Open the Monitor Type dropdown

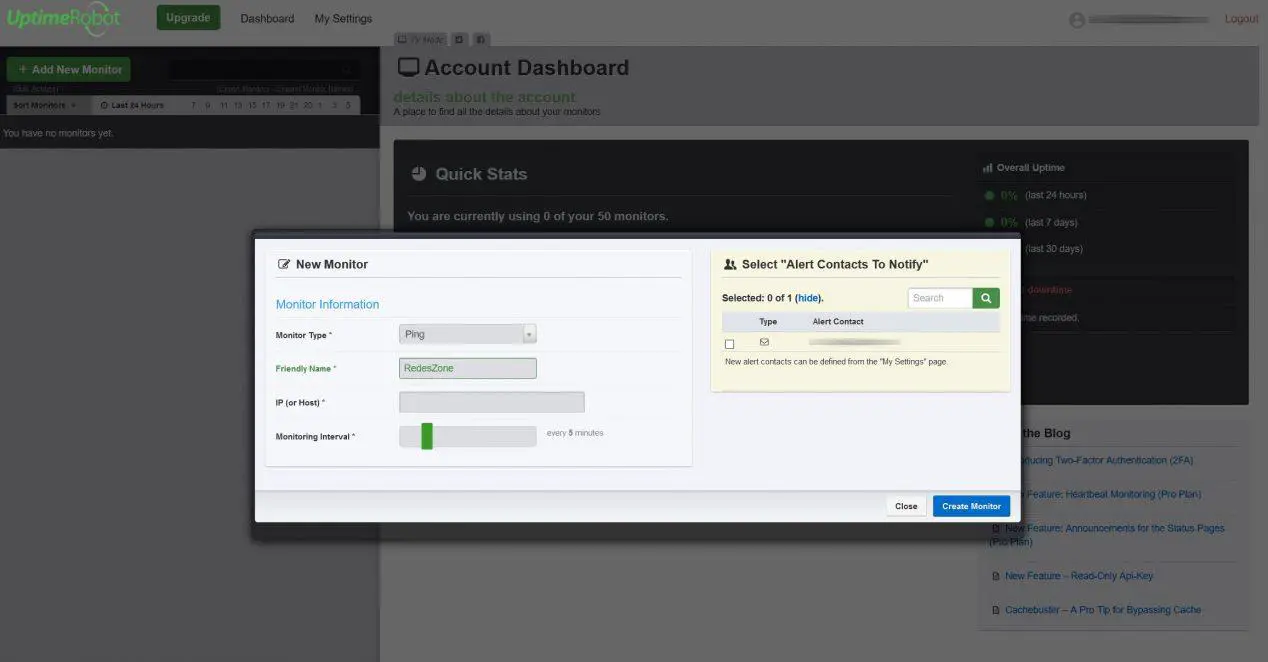[468, 334]
